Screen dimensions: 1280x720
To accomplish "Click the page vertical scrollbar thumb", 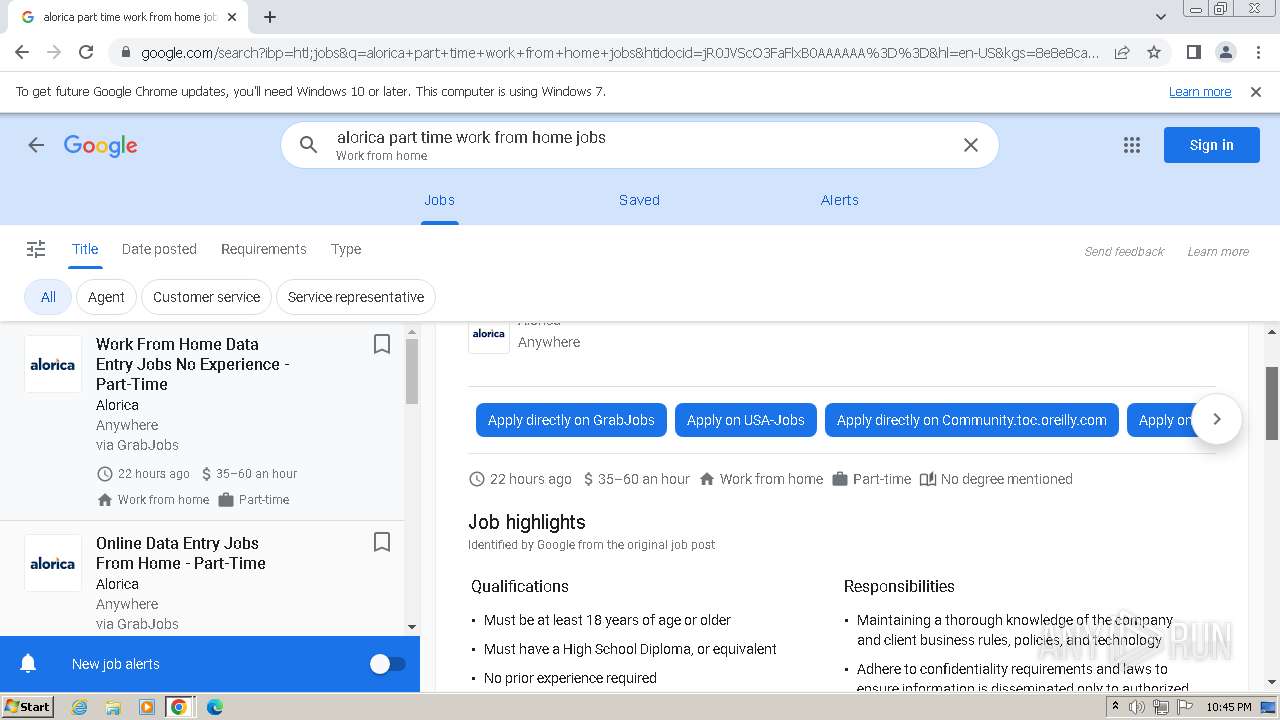I will click(1272, 403).
